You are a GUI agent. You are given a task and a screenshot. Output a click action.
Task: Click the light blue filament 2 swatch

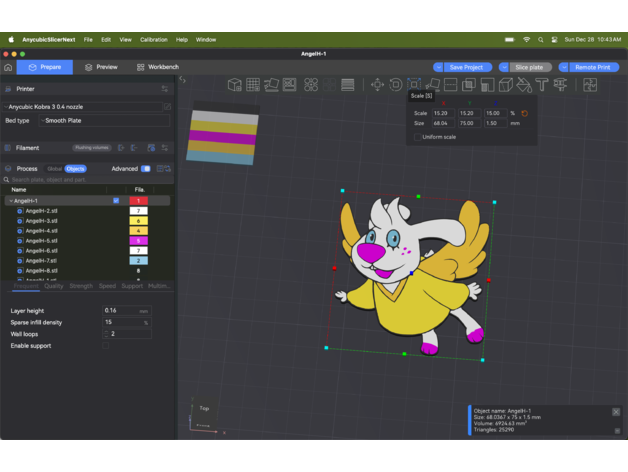click(139, 261)
